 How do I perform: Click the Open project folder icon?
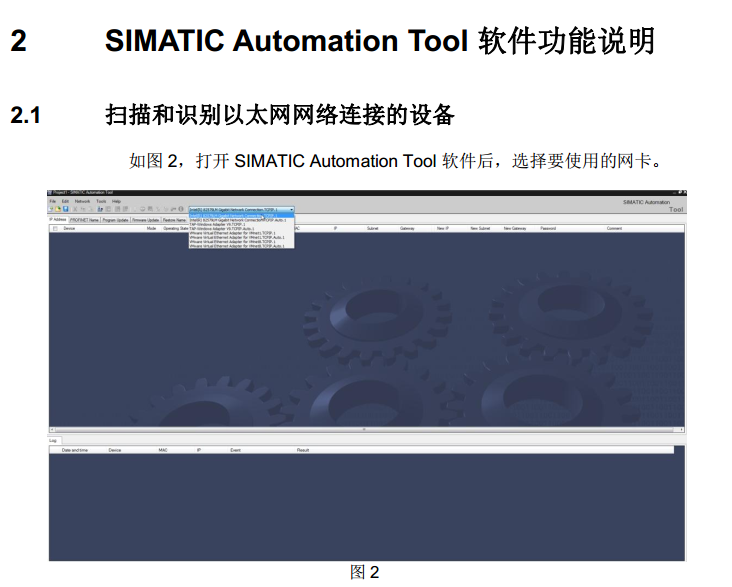pyautogui.click(x=58, y=209)
